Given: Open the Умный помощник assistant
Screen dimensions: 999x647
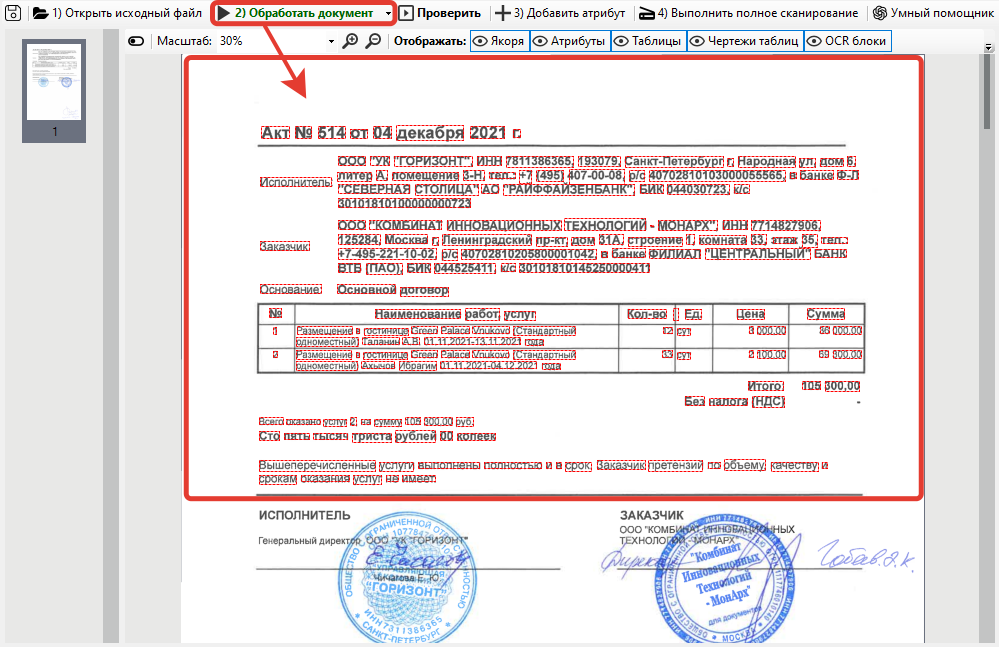Looking at the screenshot, I should coord(880,13).
